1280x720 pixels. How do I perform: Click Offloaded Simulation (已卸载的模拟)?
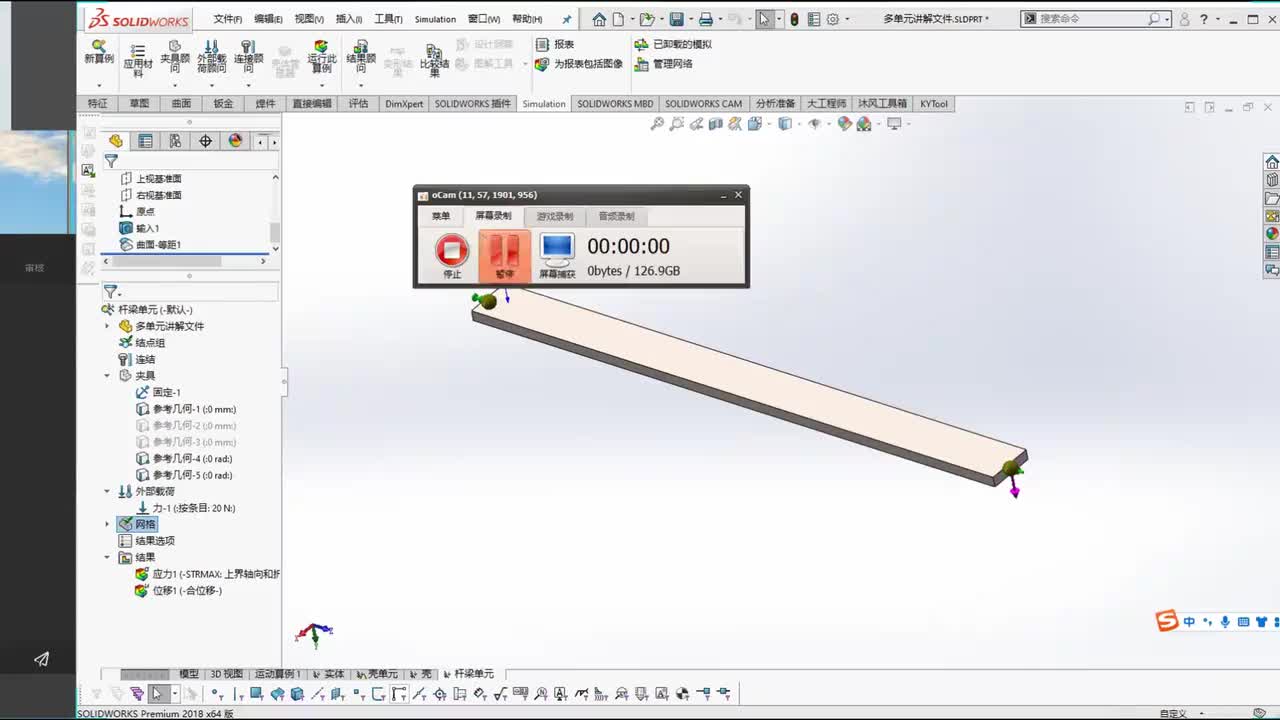673,44
